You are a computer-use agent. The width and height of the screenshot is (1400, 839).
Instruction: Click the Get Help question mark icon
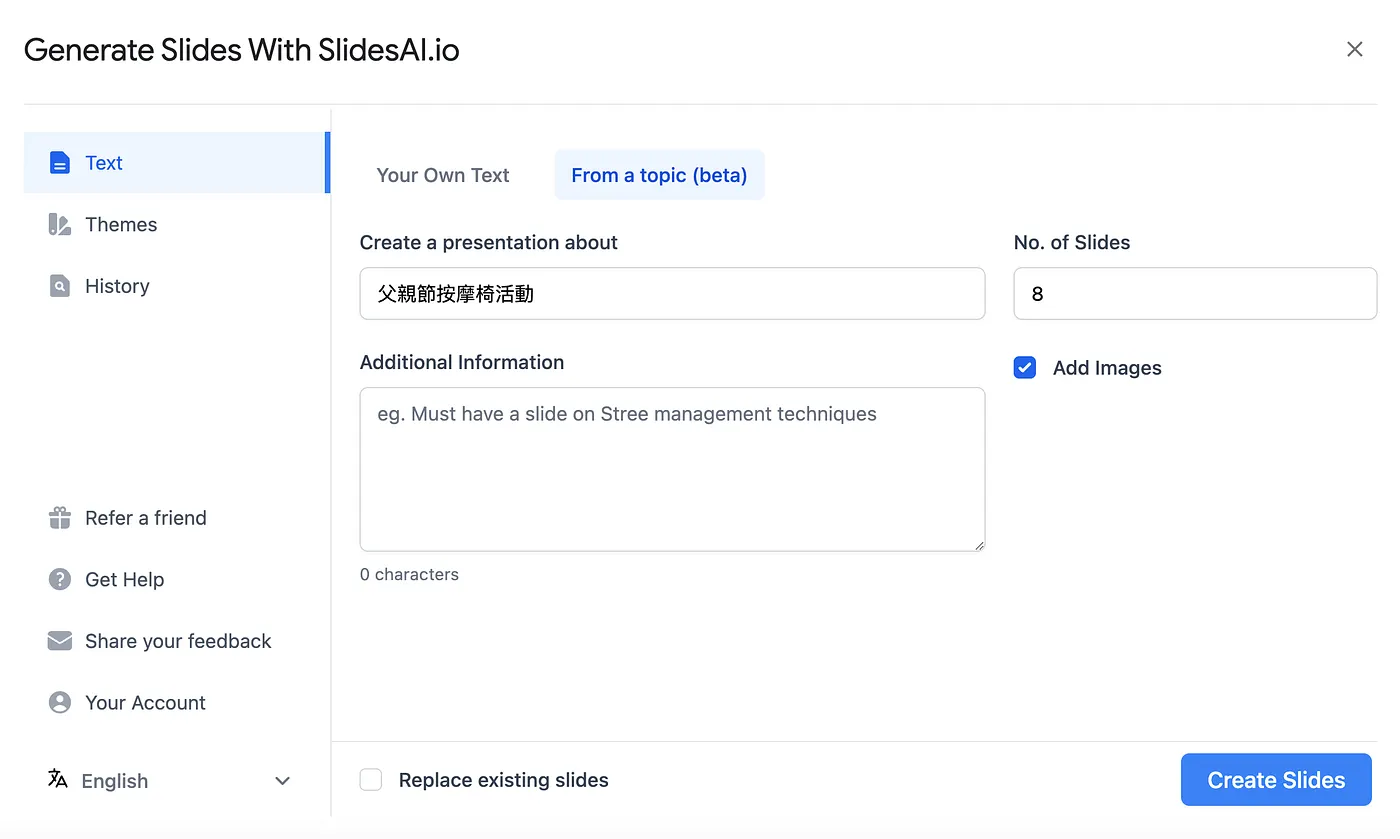(x=60, y=580)
